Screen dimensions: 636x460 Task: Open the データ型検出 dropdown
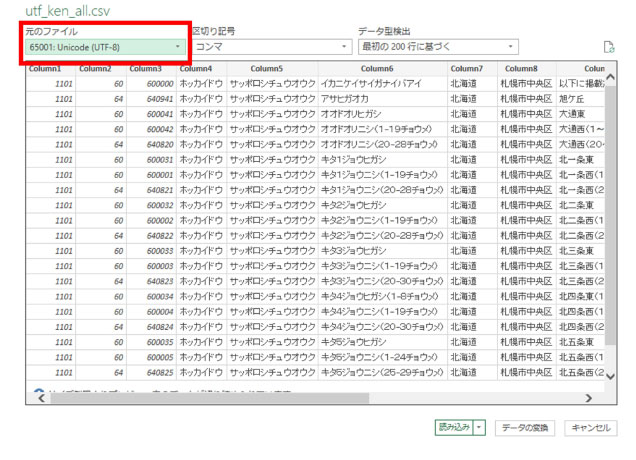click(x=438, y=47)
